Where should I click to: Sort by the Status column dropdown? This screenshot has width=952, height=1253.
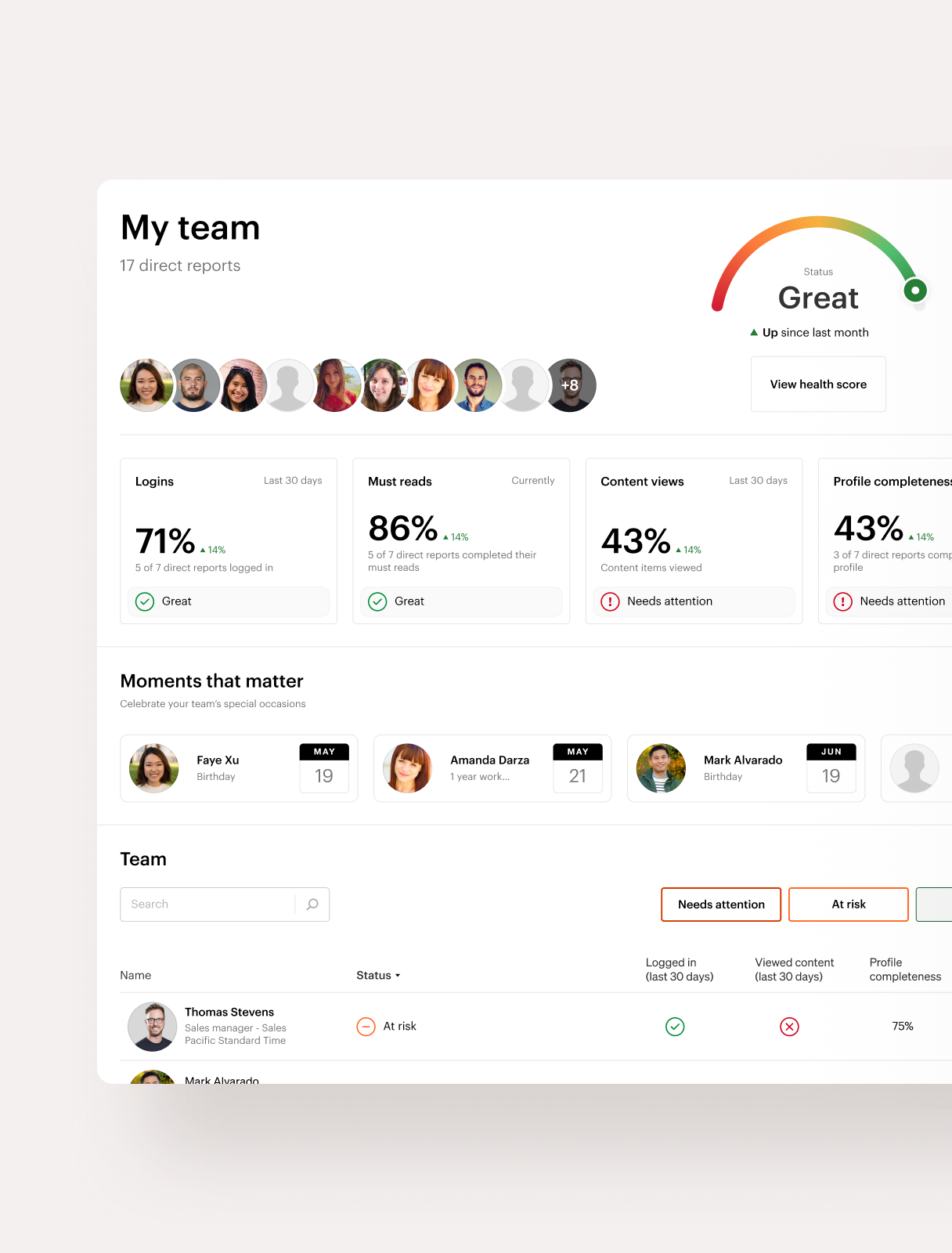pyautogui.click(x=378, y=976)
